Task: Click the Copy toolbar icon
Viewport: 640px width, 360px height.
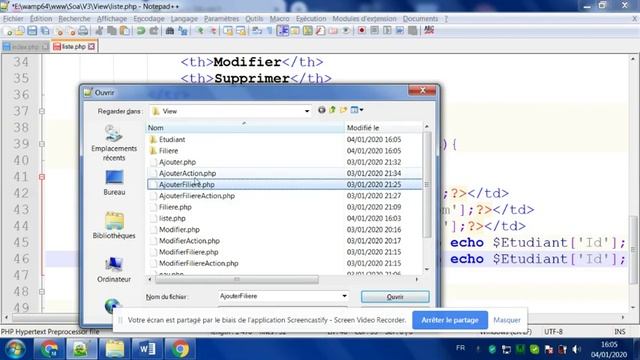Action: coord(112,31)
